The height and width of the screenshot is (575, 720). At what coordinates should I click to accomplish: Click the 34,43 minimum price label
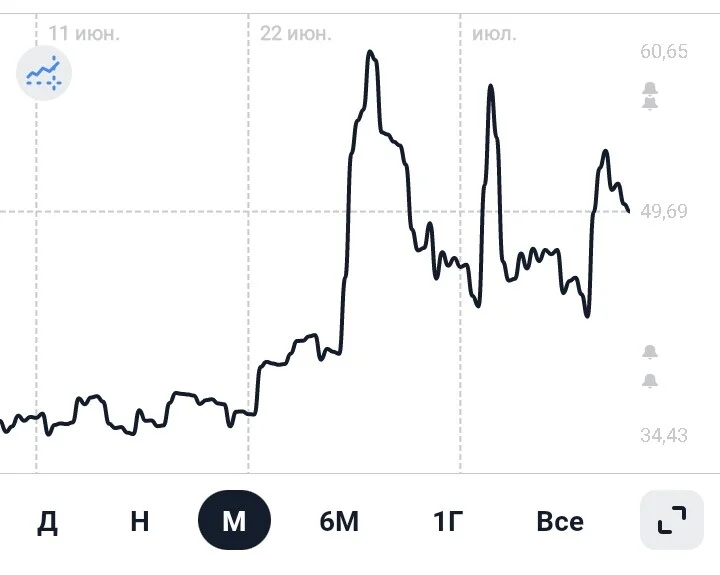tap(664, 435)
